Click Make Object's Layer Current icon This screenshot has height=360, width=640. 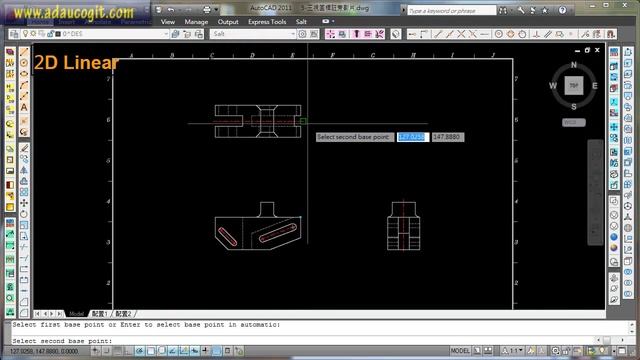tap(176, 34)
